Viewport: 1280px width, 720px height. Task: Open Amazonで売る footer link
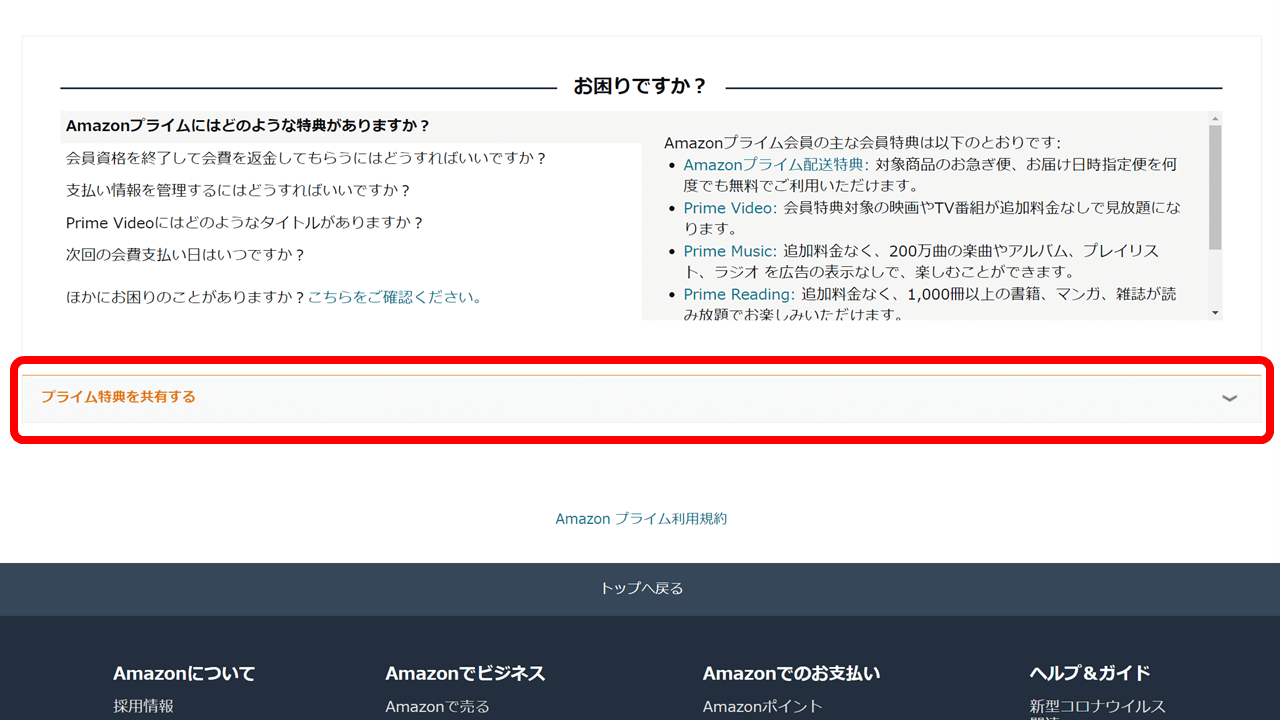point(437,706)
